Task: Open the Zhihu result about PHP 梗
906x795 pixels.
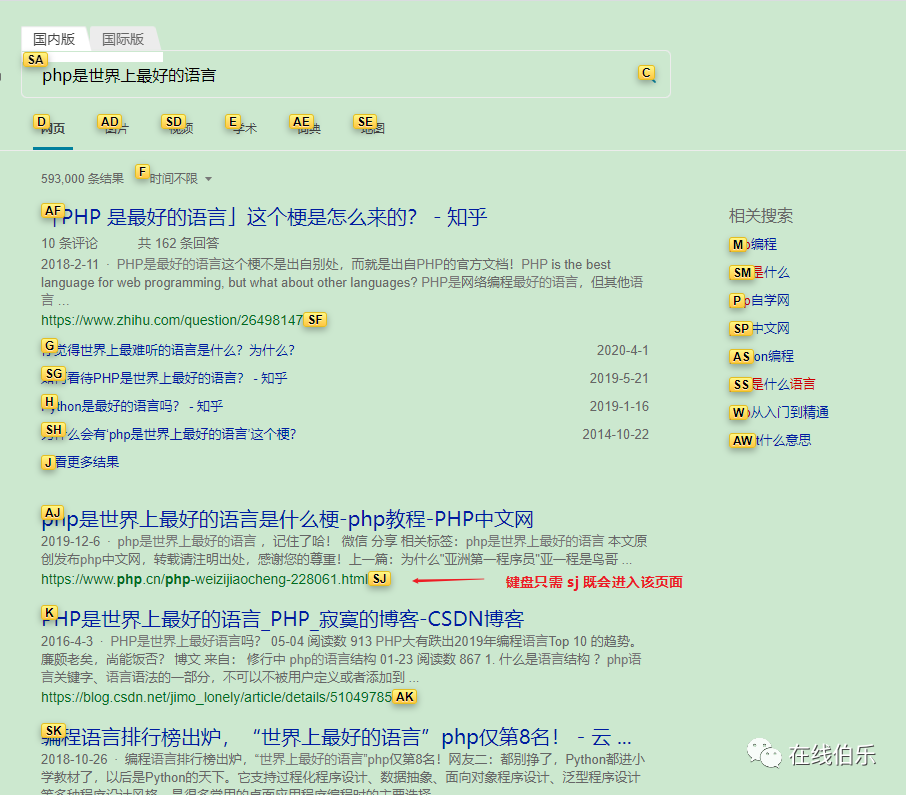Action: click(265, 217)
